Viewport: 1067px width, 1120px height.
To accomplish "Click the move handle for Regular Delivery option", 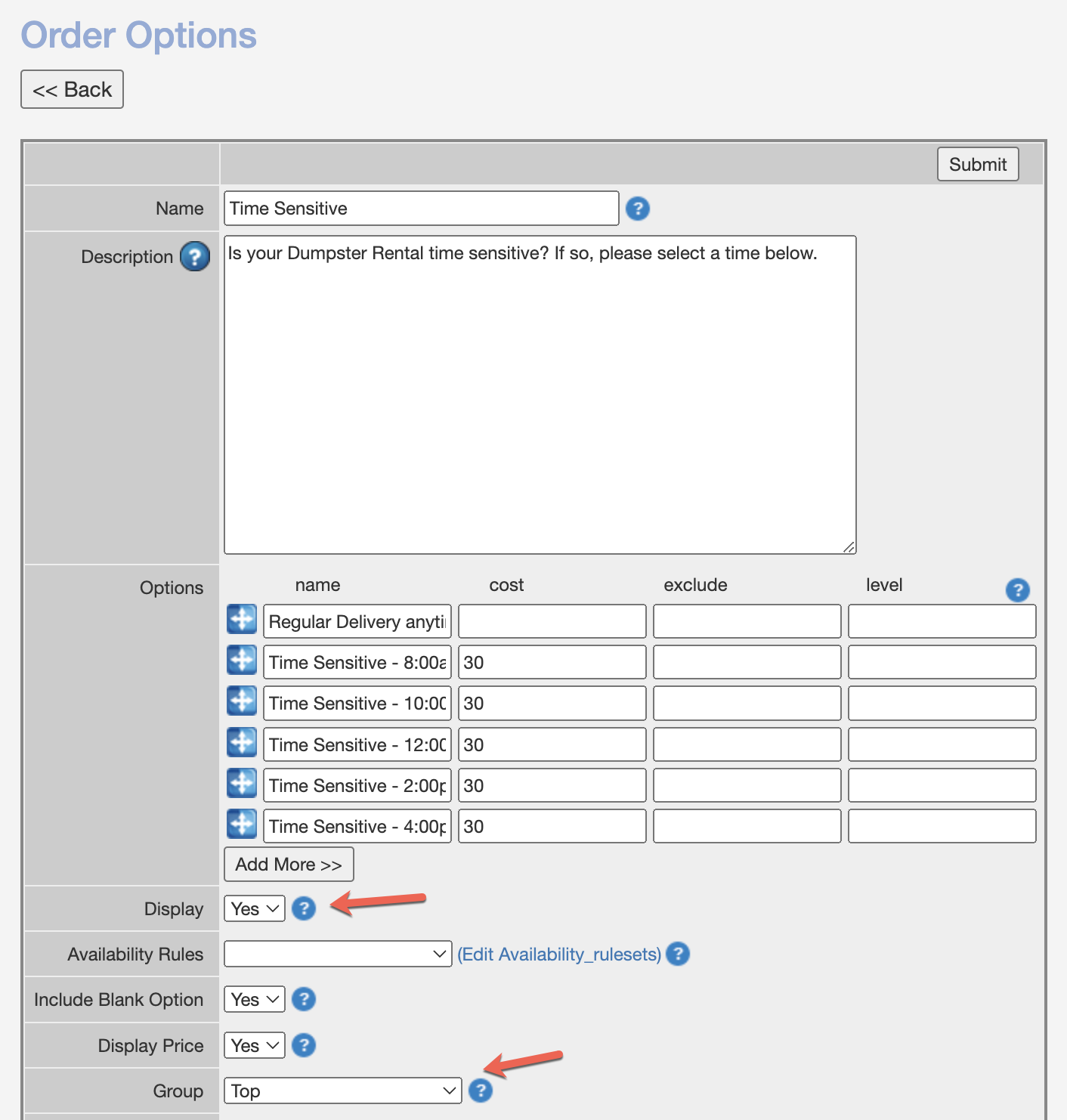I will [242, 620].
